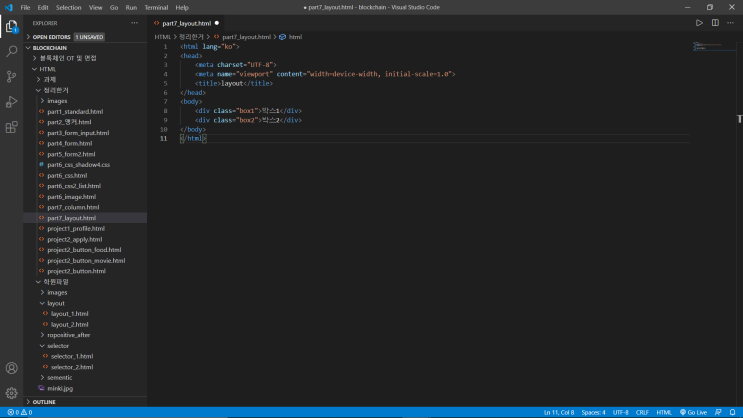Image resolution: width=743 pixels, height=418 pixels.
Task: Expand the 블록체인 OT 및 면접 folder
Action: click(x=85, y=58)
